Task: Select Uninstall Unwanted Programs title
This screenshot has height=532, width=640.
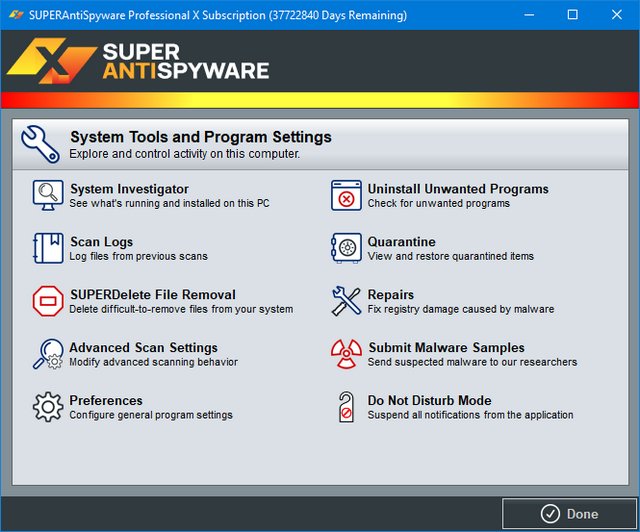Action: click(x=458, y=189)
